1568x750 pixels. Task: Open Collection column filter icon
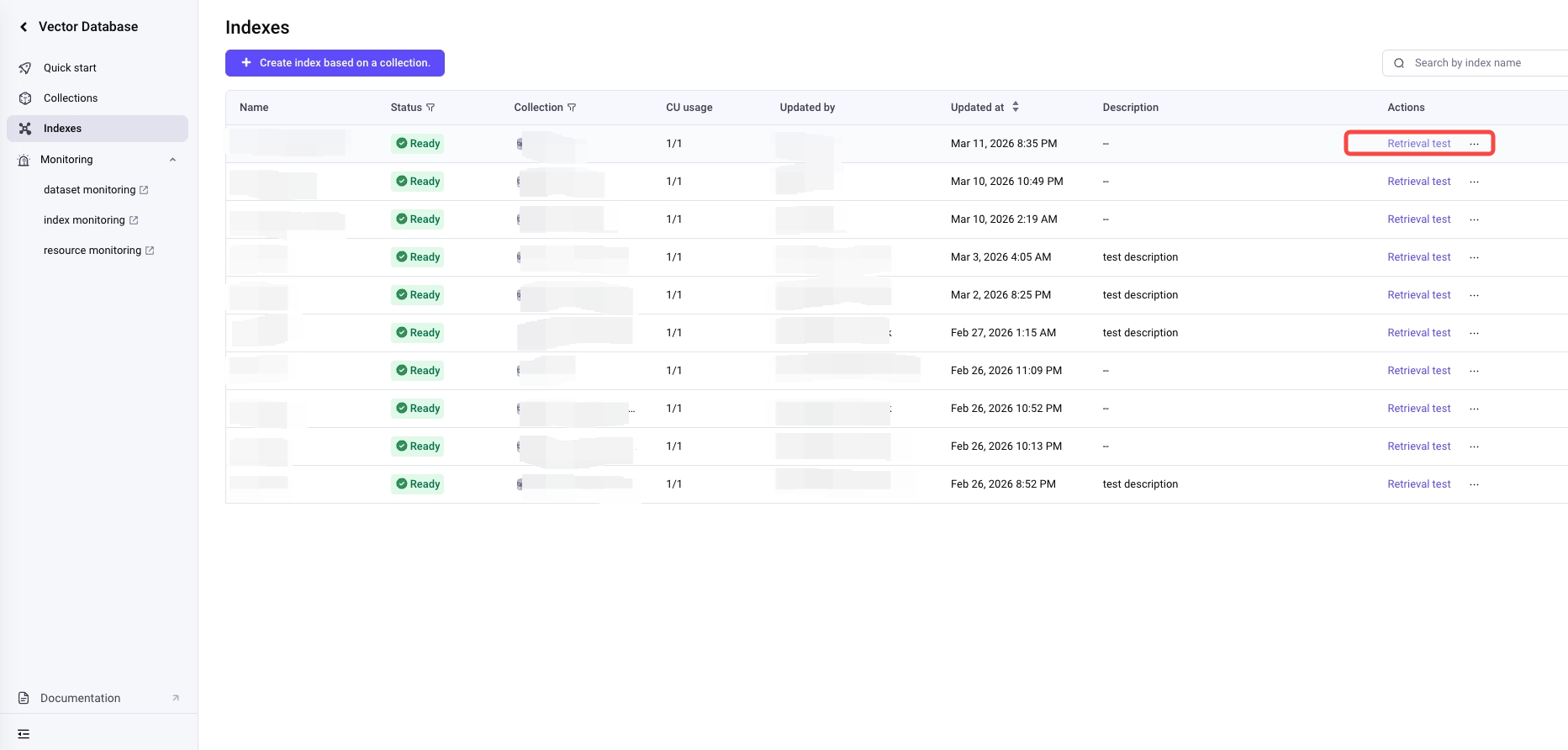pos(572,108)
